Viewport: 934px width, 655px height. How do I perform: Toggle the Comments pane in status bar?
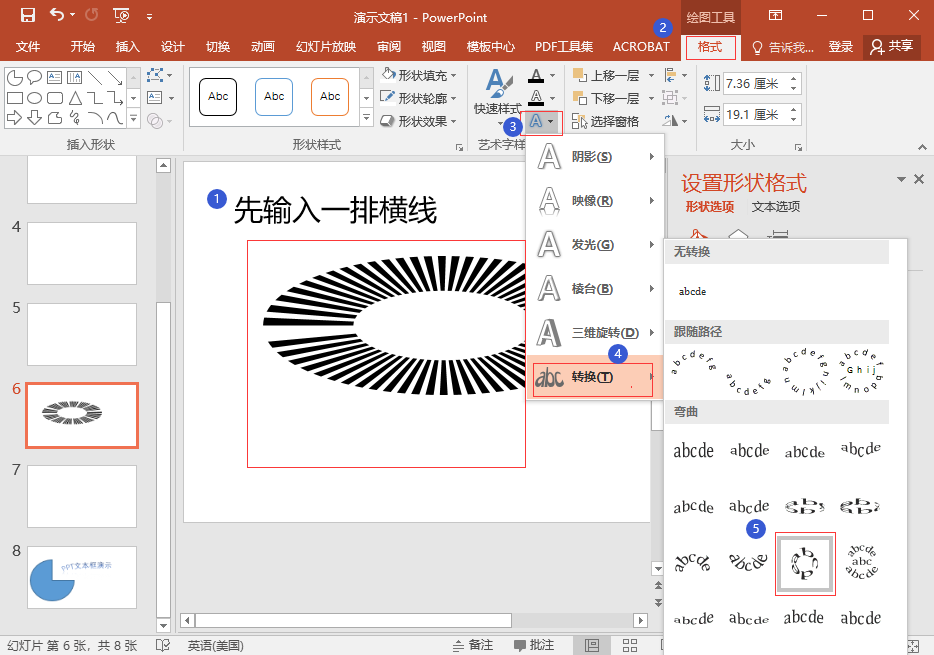(533, 645)
